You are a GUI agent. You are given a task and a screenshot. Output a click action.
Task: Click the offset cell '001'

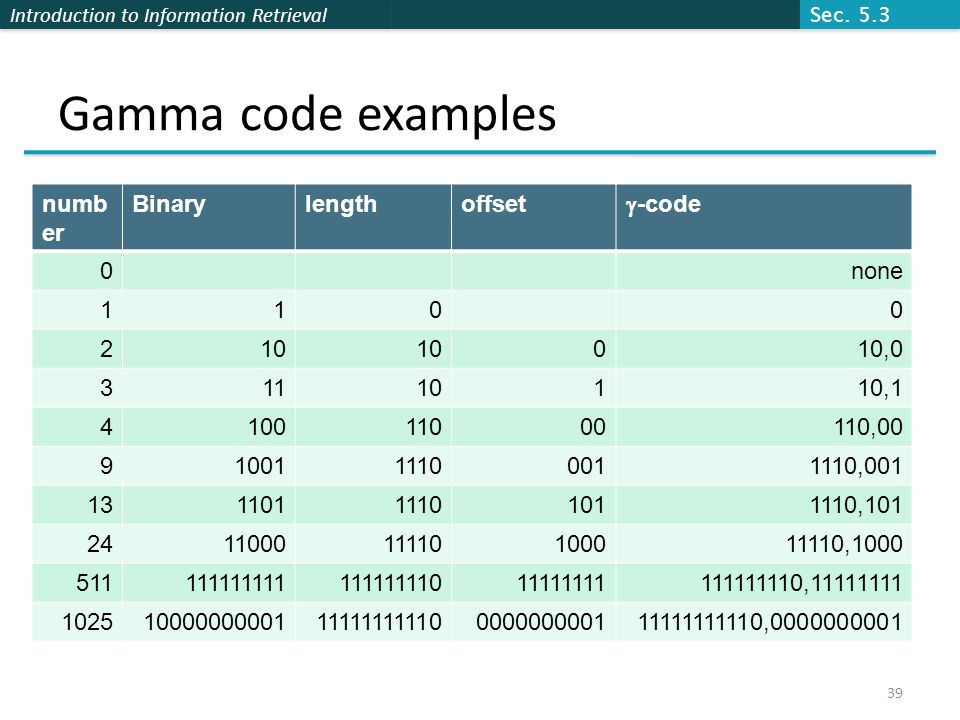(533, 466)
